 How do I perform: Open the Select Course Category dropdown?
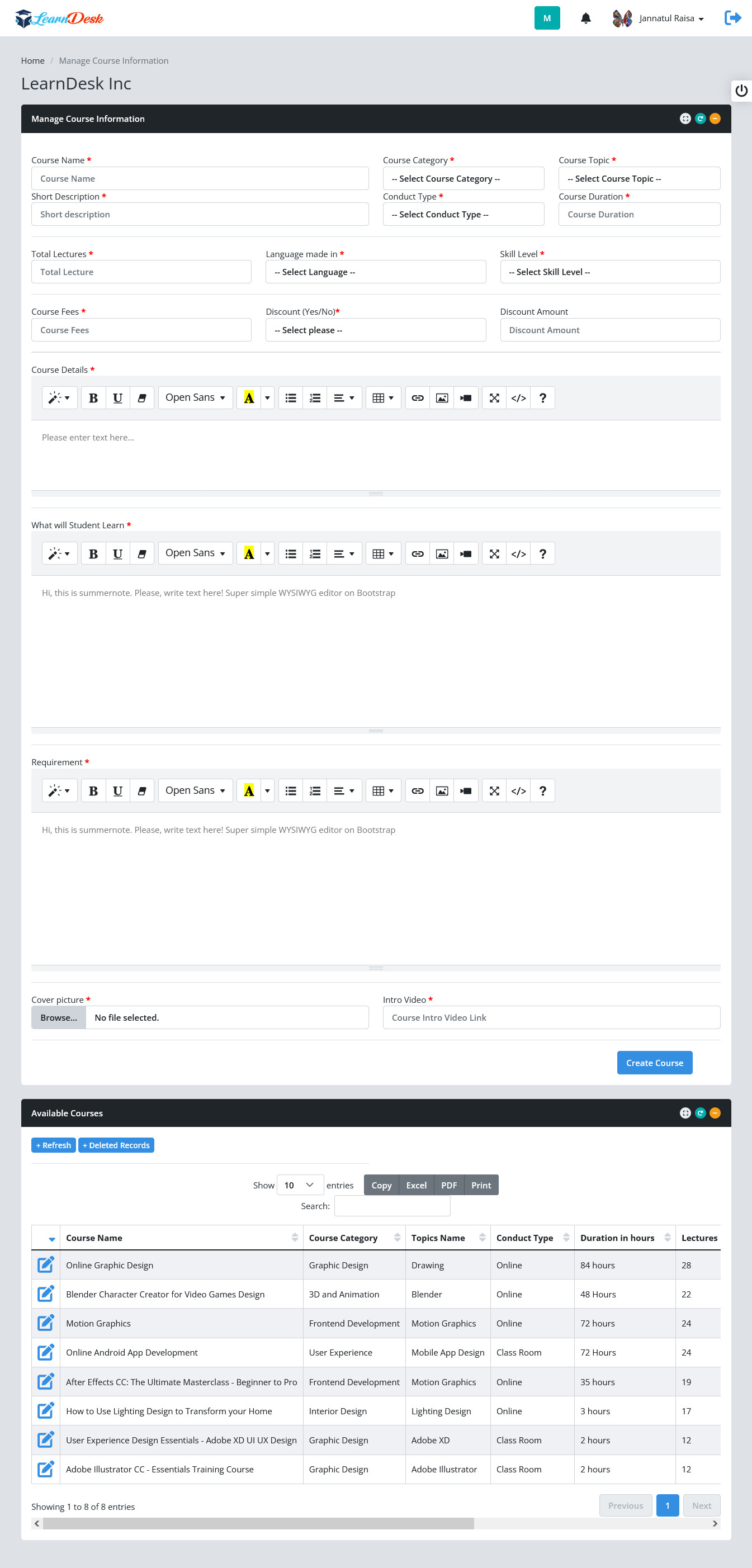click(x=464, y=178)
